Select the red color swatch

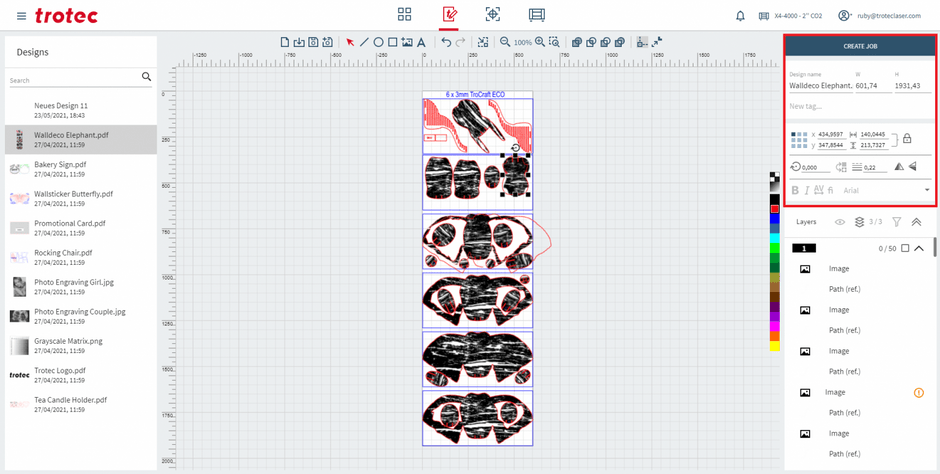click(774, 209)
